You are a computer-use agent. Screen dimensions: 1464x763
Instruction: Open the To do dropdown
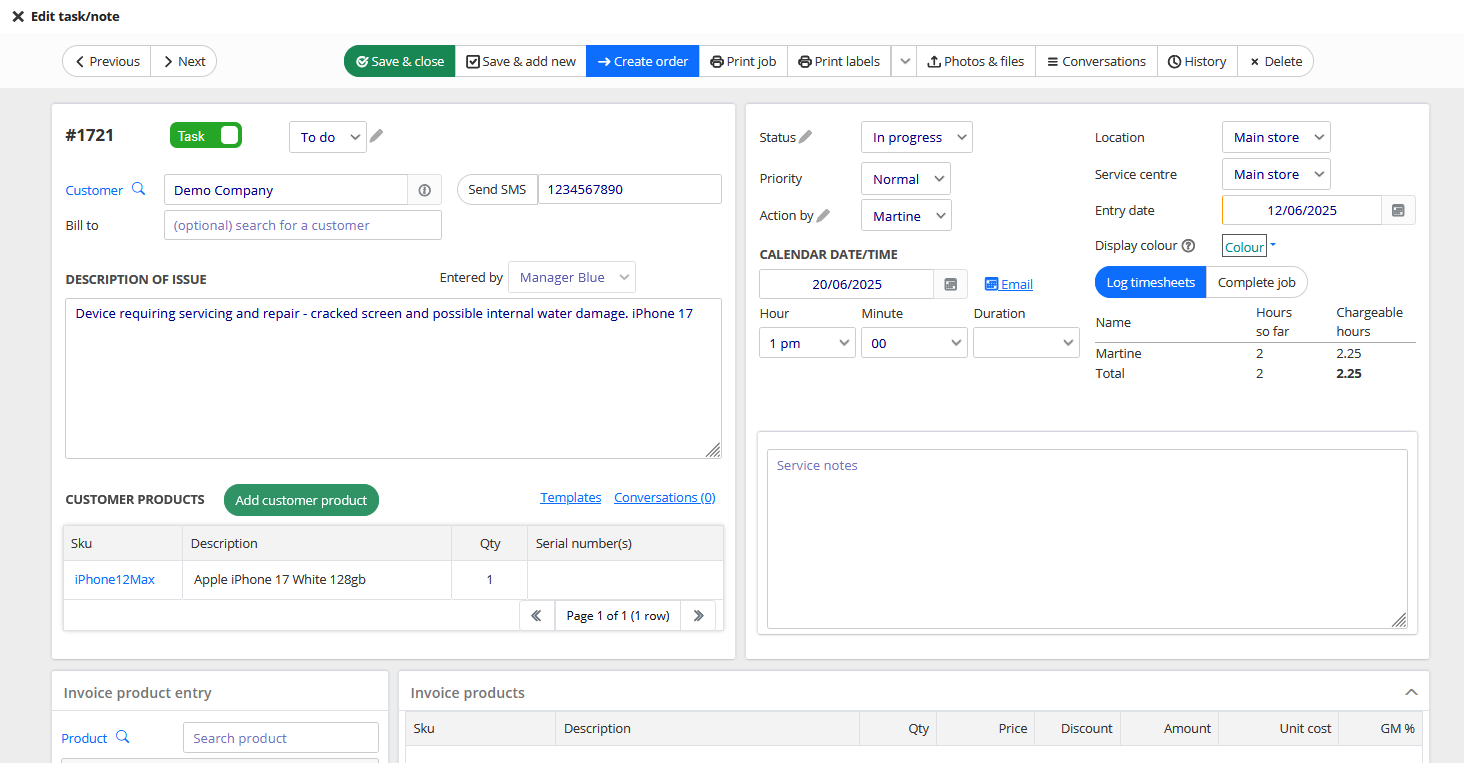tap(328, 137)
